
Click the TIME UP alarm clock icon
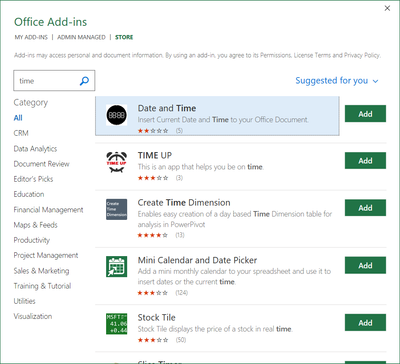pyautogui.click(x=116, y=162)
